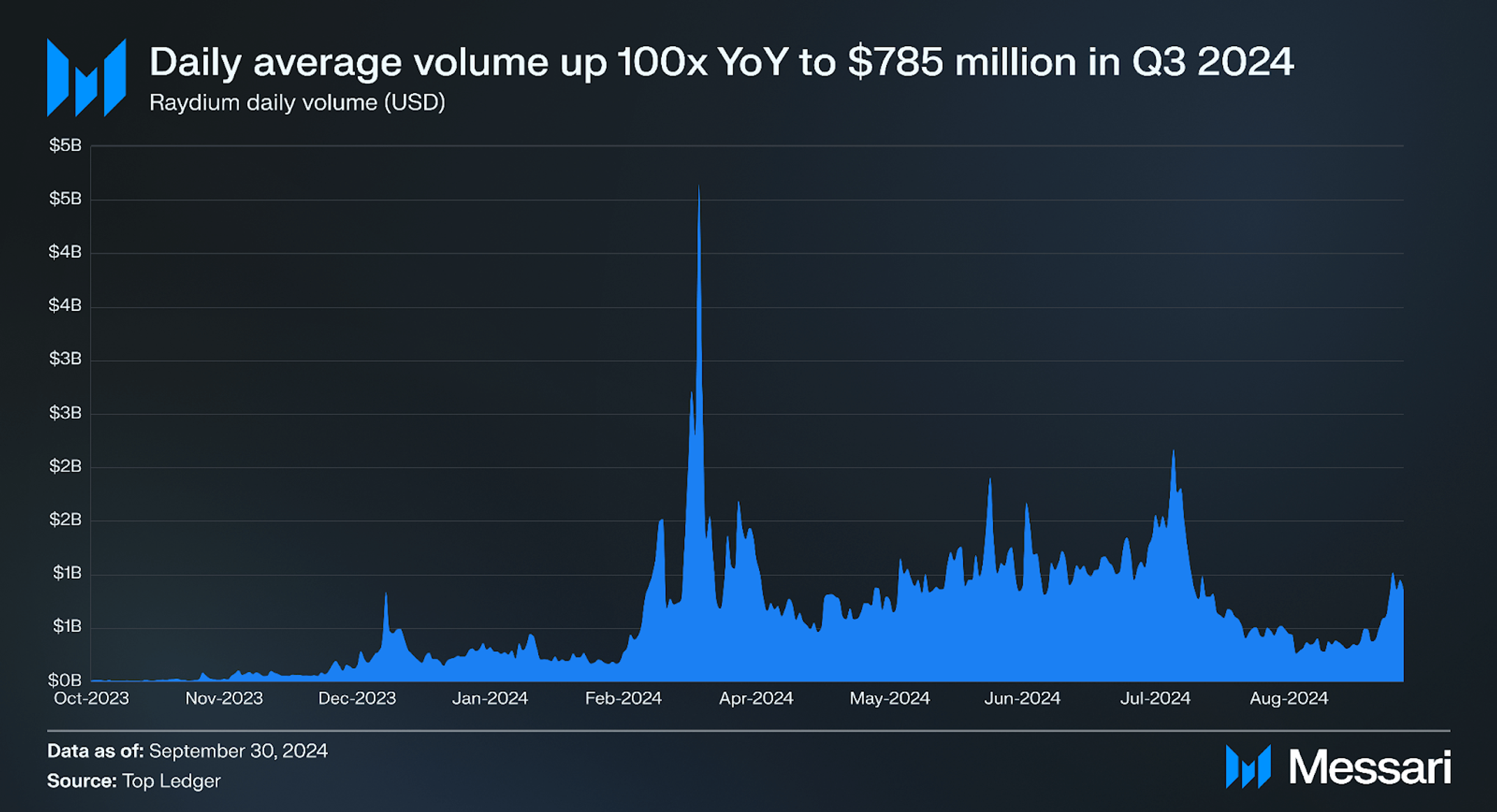The image size is (1497, 812).
Task: Click the chart headline about 100x YoY
Action: tap(721, 61)
